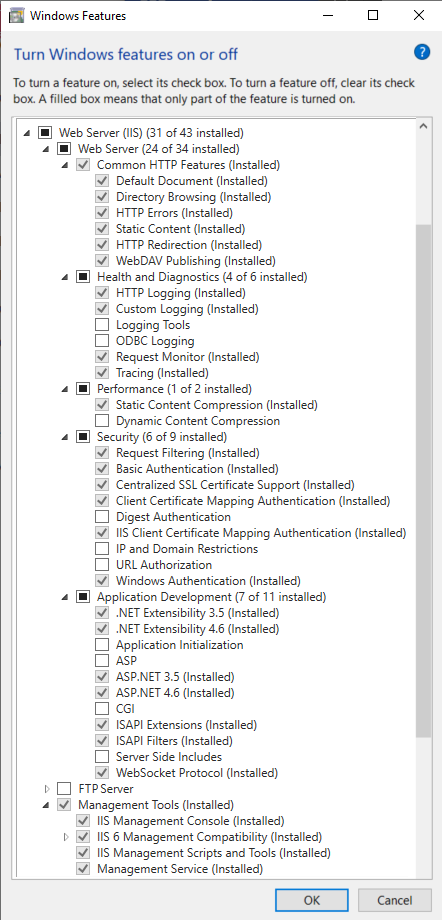Enable Logging Tools checkbox
This screenshot has width=442, height=920.
[x=102, y=324]
